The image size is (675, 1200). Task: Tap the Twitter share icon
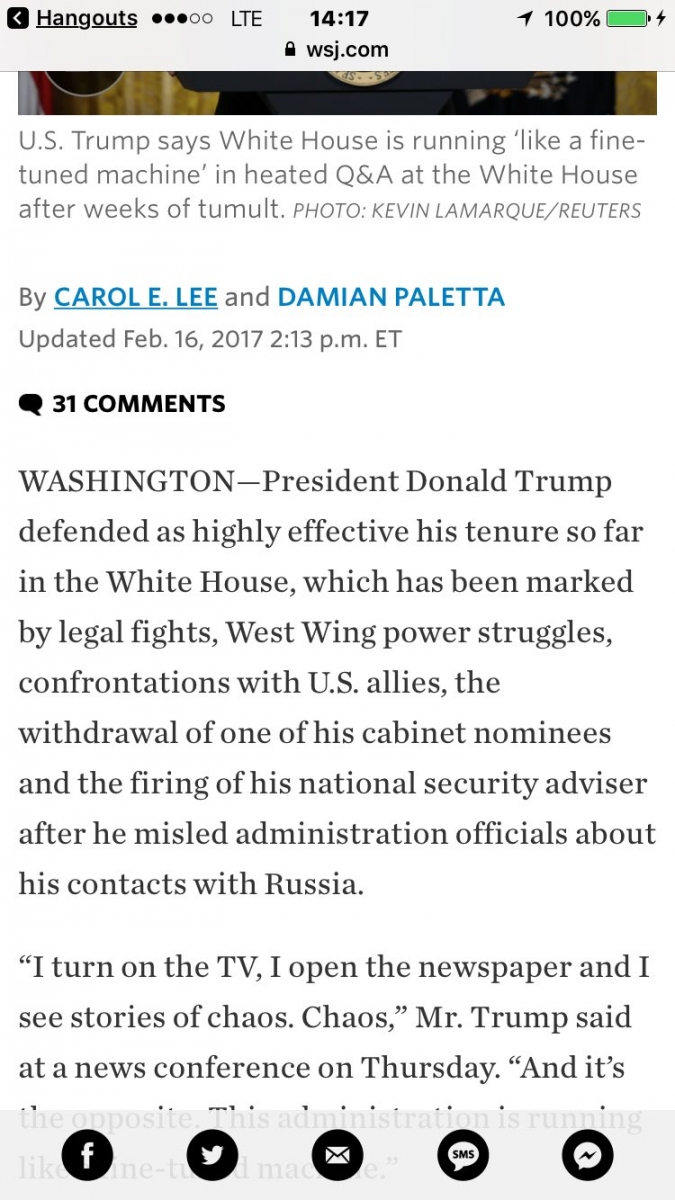(212, 1157)
